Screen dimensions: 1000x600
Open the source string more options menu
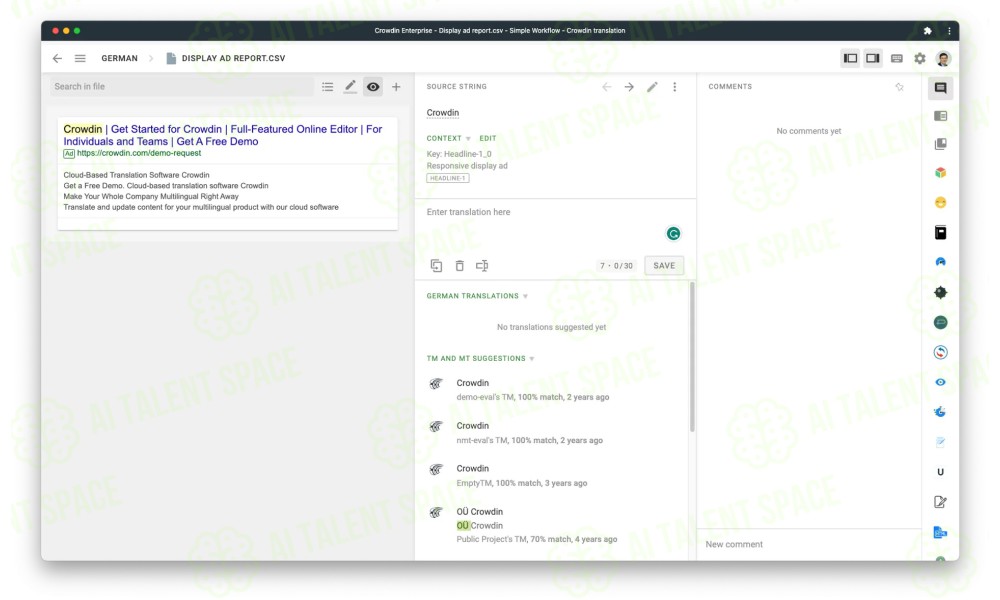[675, 87]
